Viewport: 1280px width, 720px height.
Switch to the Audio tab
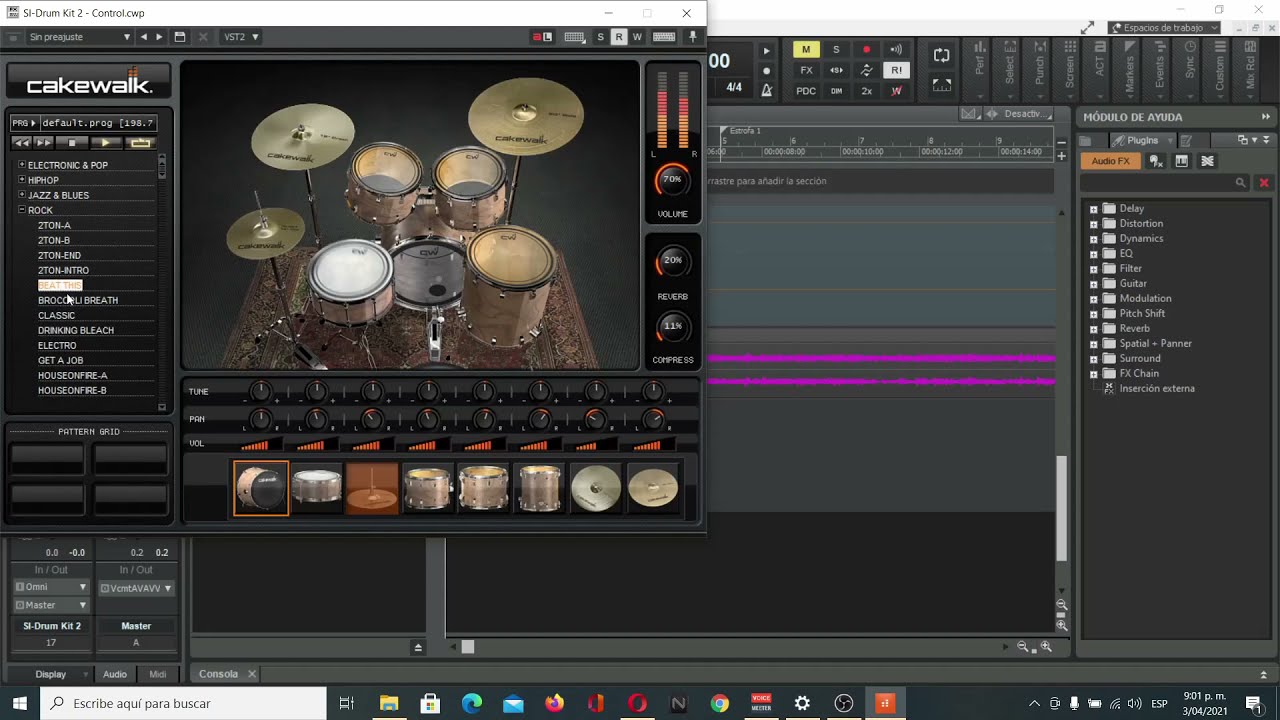[115, 674]
